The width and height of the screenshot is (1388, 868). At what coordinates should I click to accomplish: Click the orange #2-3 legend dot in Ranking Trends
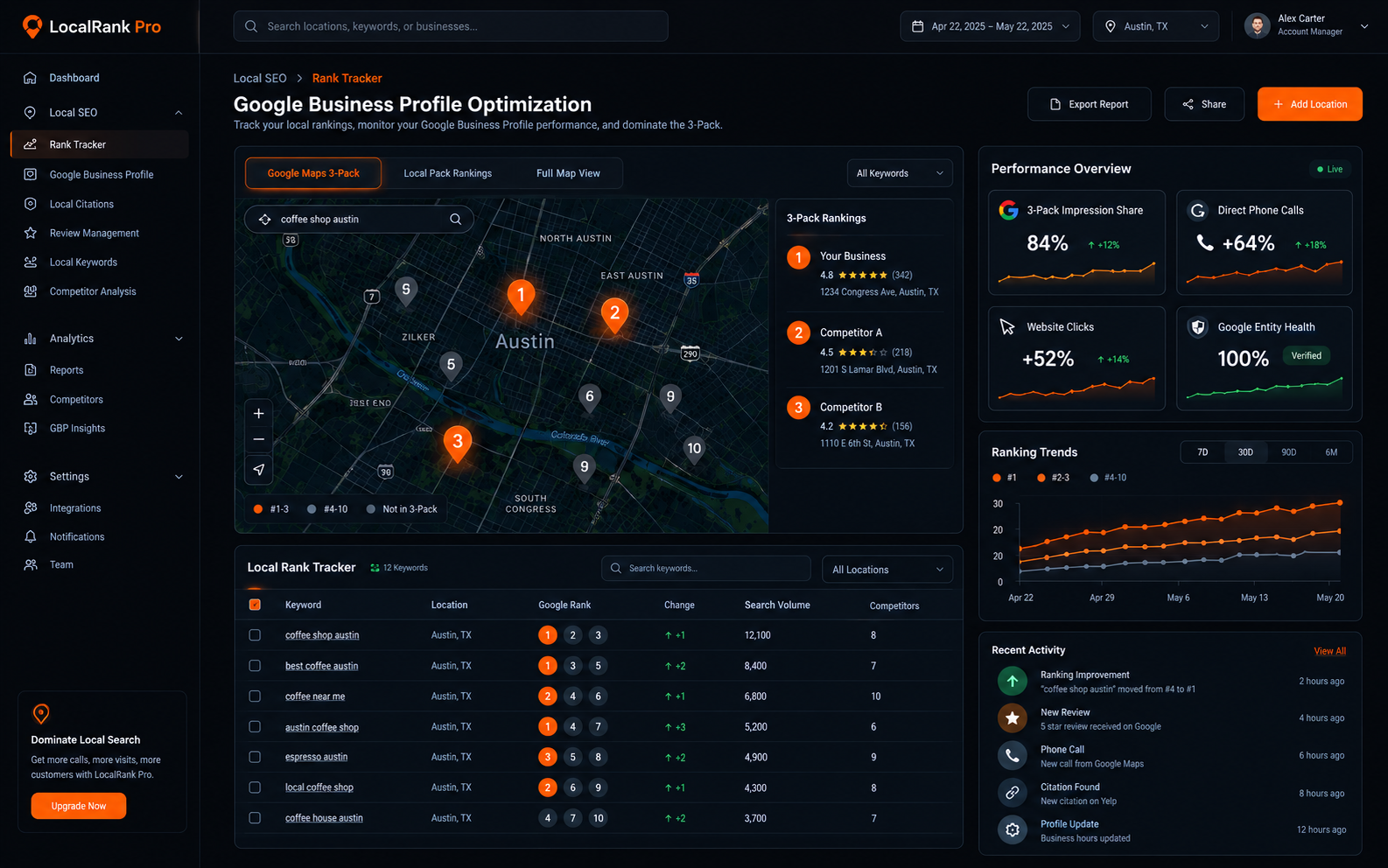[1041, 478]
